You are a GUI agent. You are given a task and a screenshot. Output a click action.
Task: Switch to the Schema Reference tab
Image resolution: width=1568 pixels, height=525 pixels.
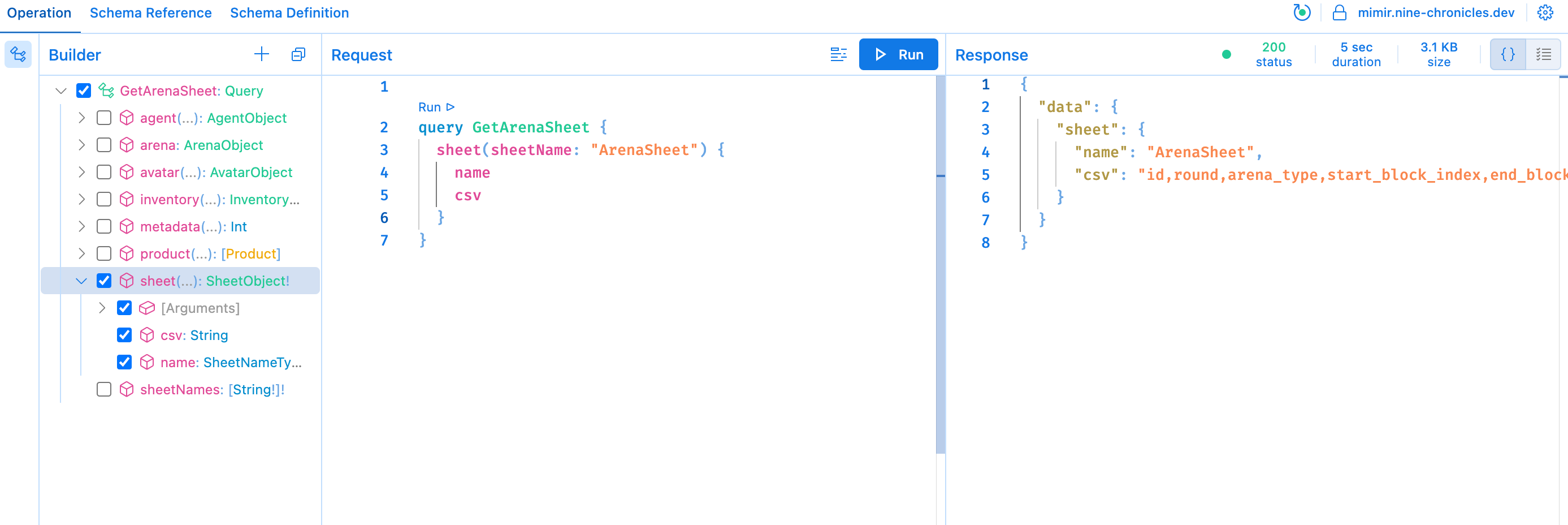(150, 13)
